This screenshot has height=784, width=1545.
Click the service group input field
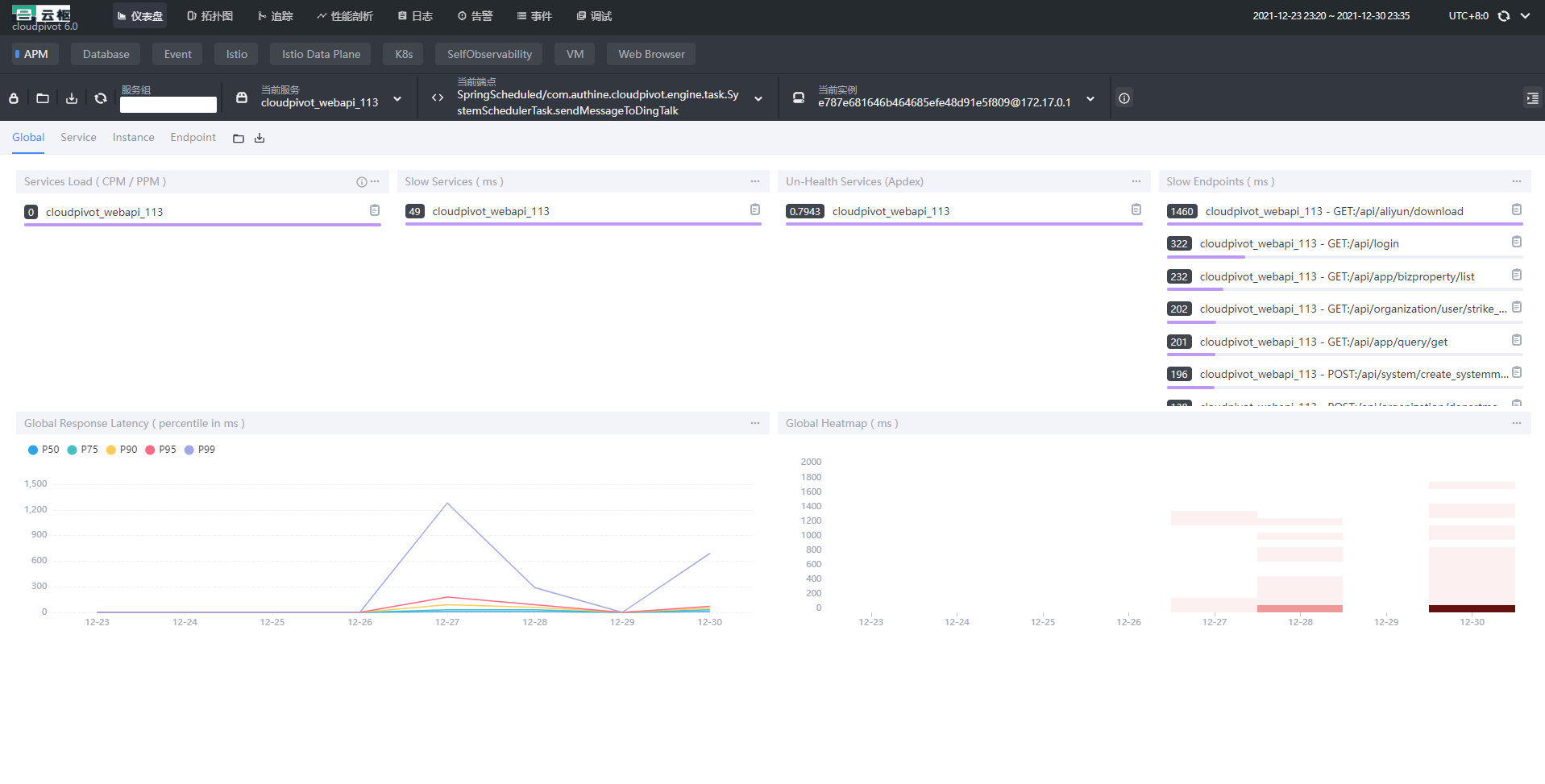coord(168,105)
